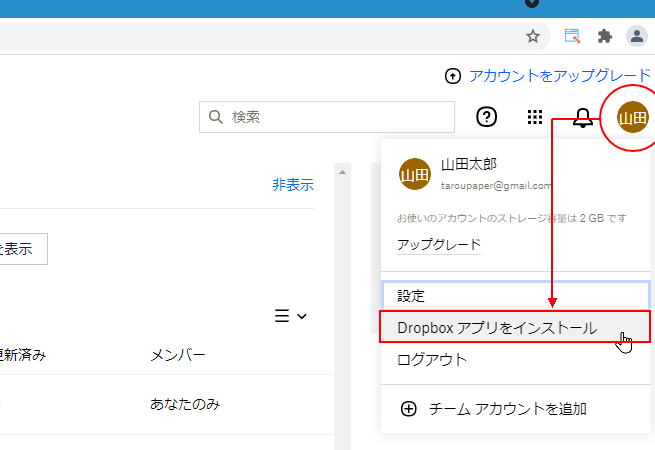Screen dimensions: 655x450
Task: Click the 非表示 link
Action: point(293,185)
